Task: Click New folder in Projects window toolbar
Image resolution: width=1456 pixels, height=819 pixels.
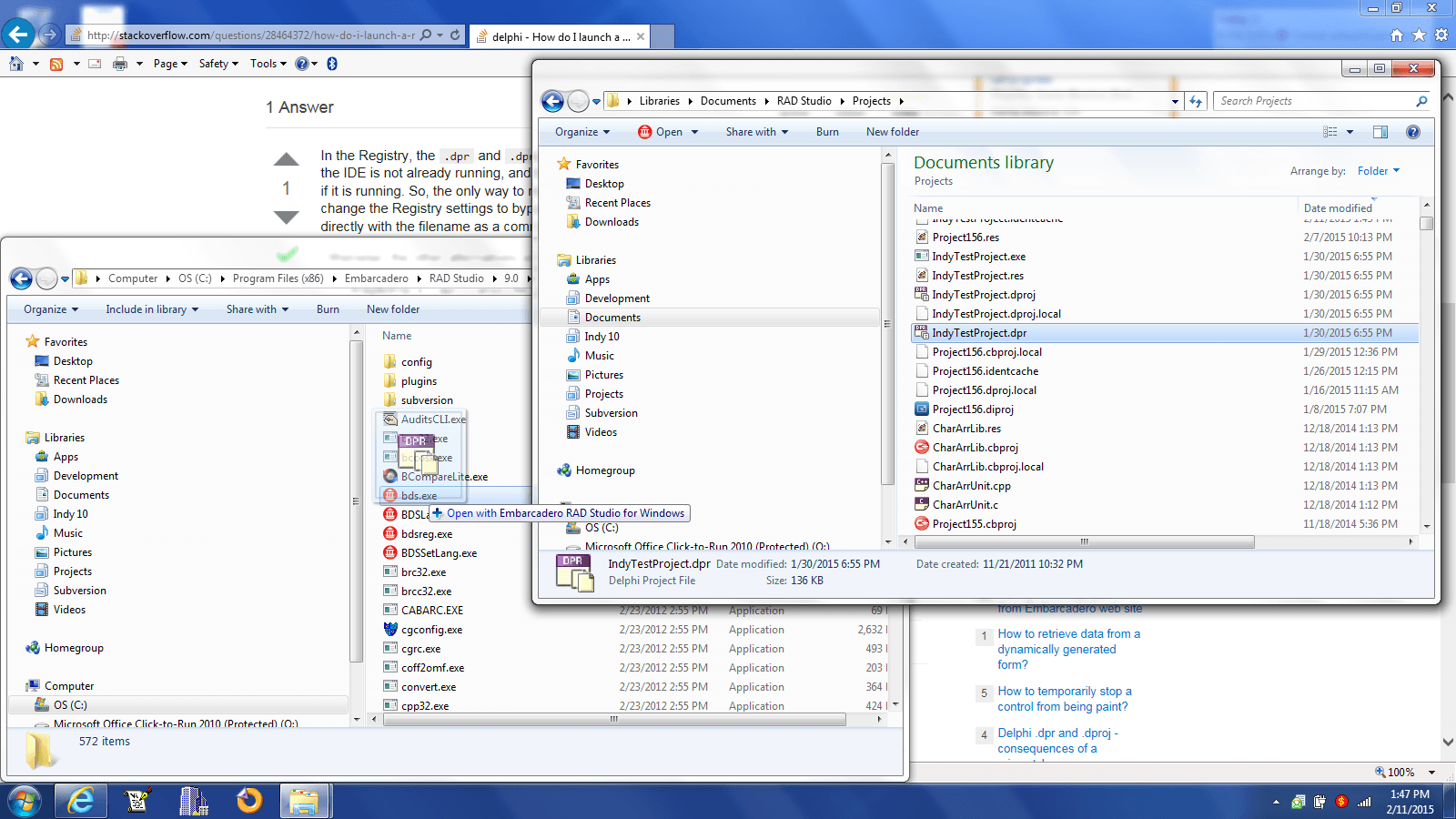Action: click(893, 132)
